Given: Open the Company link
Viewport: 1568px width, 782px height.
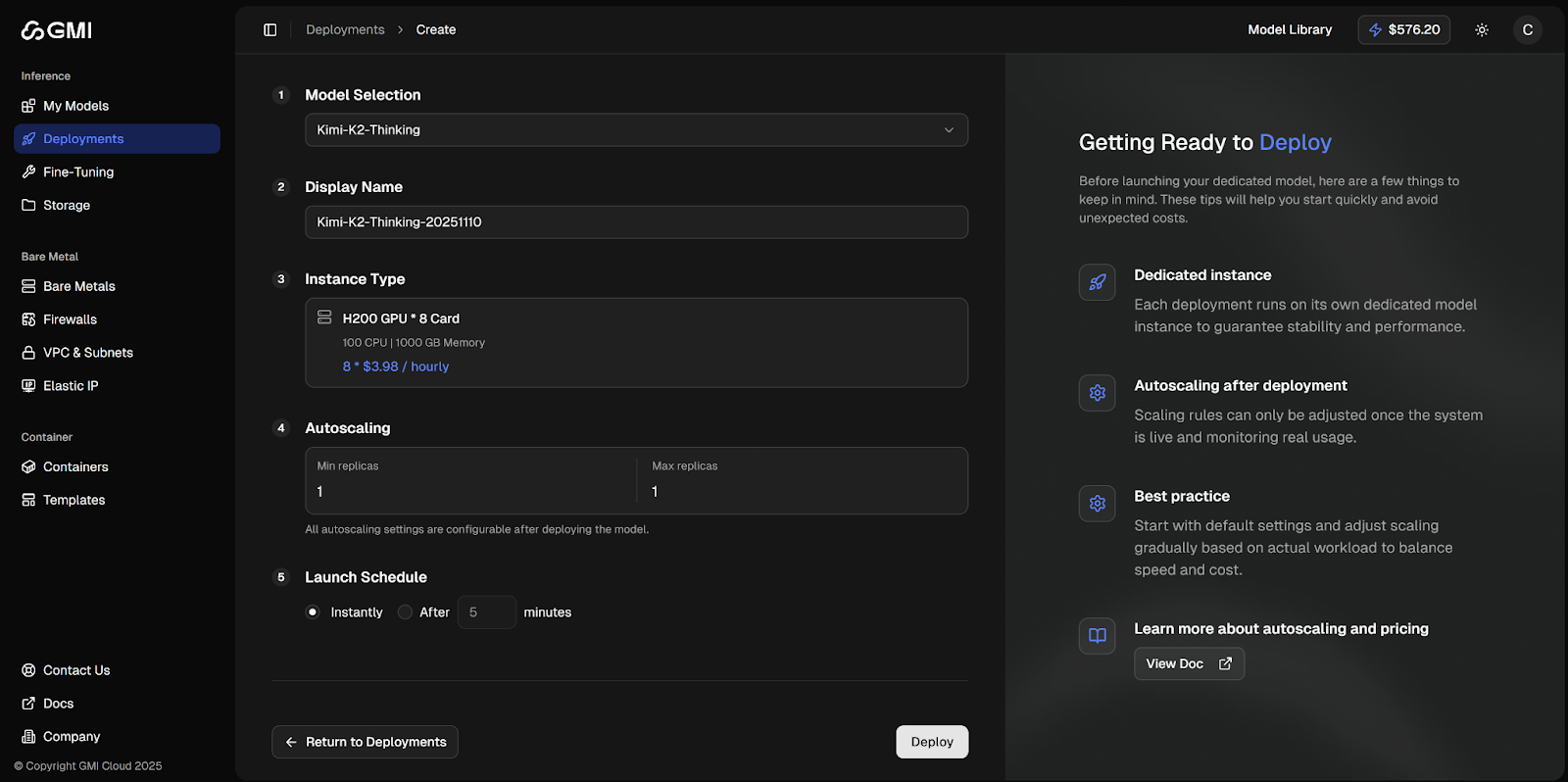Looking at the screenshot, I should [x=117, y=737].
